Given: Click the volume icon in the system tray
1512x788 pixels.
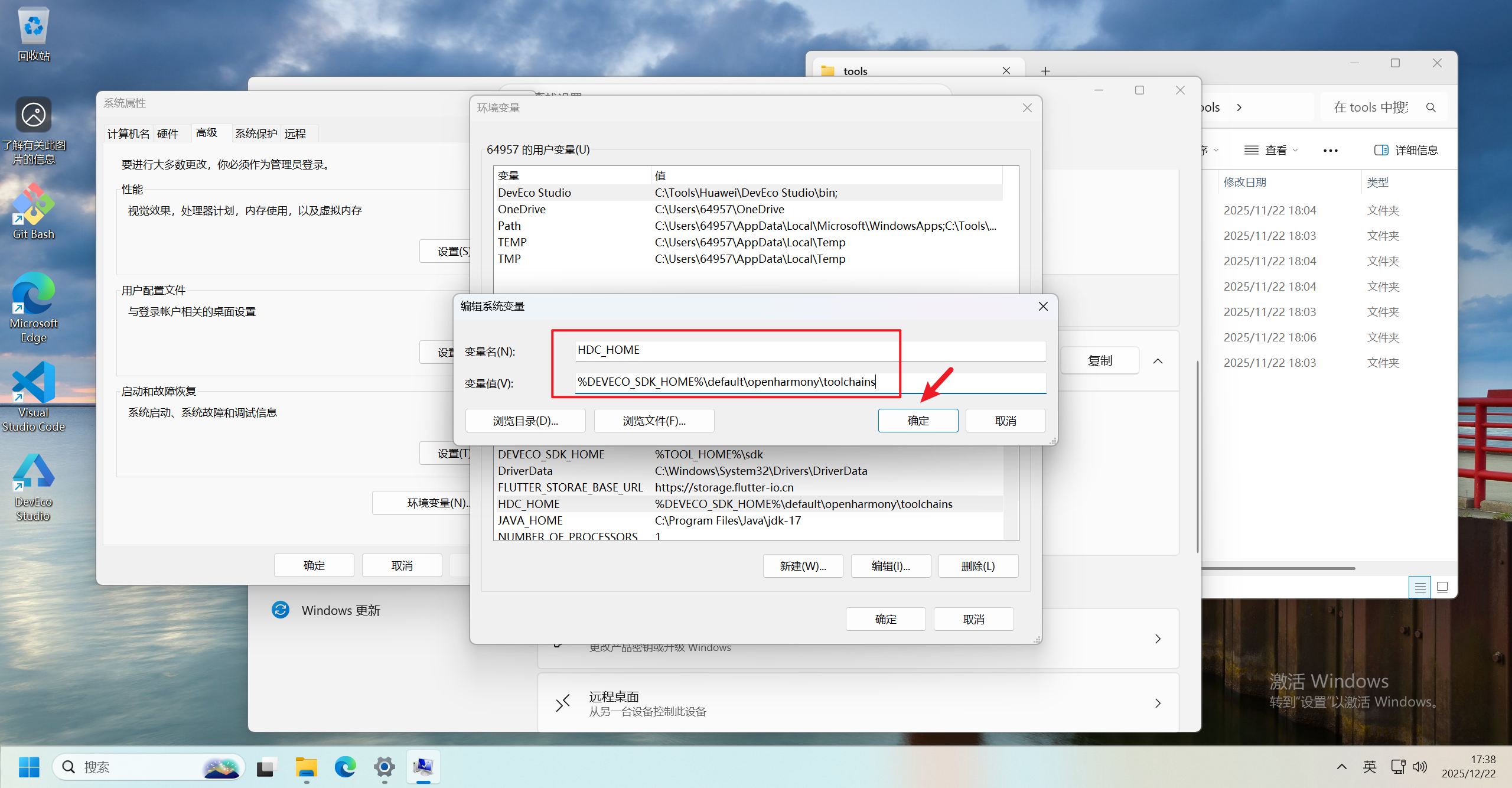Looking at the screenshot, I should pos(1419,767).
